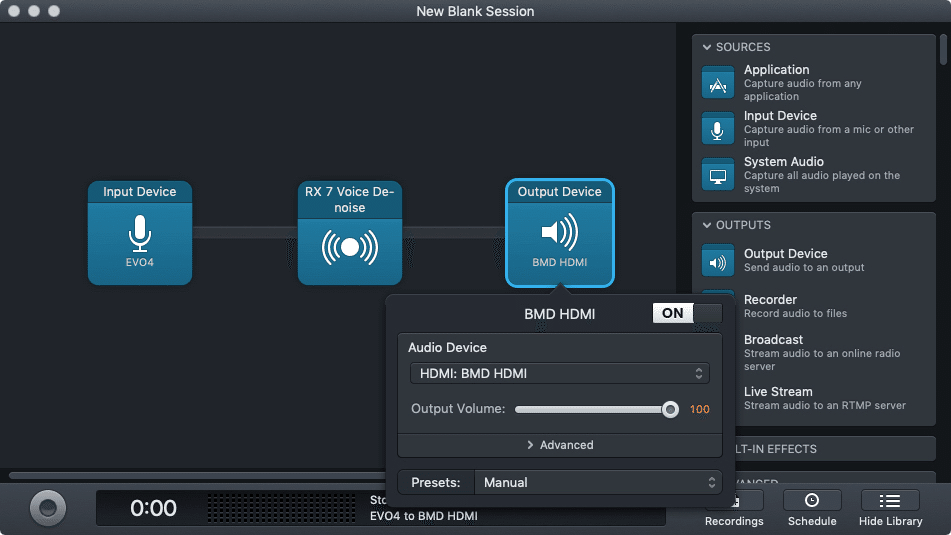
Task: Click the Schedule label in bottom bar
Action: coord(812,521)
